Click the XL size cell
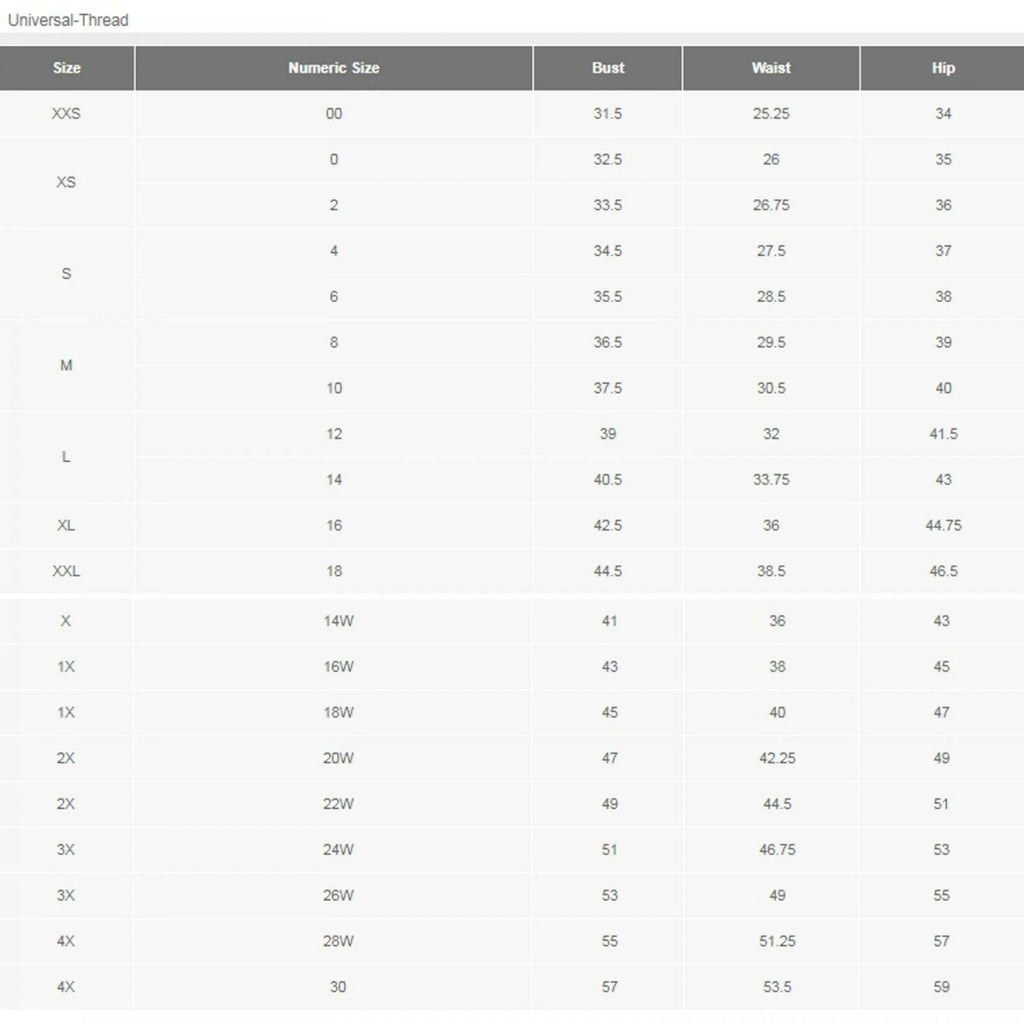 (x=66, y=525)
